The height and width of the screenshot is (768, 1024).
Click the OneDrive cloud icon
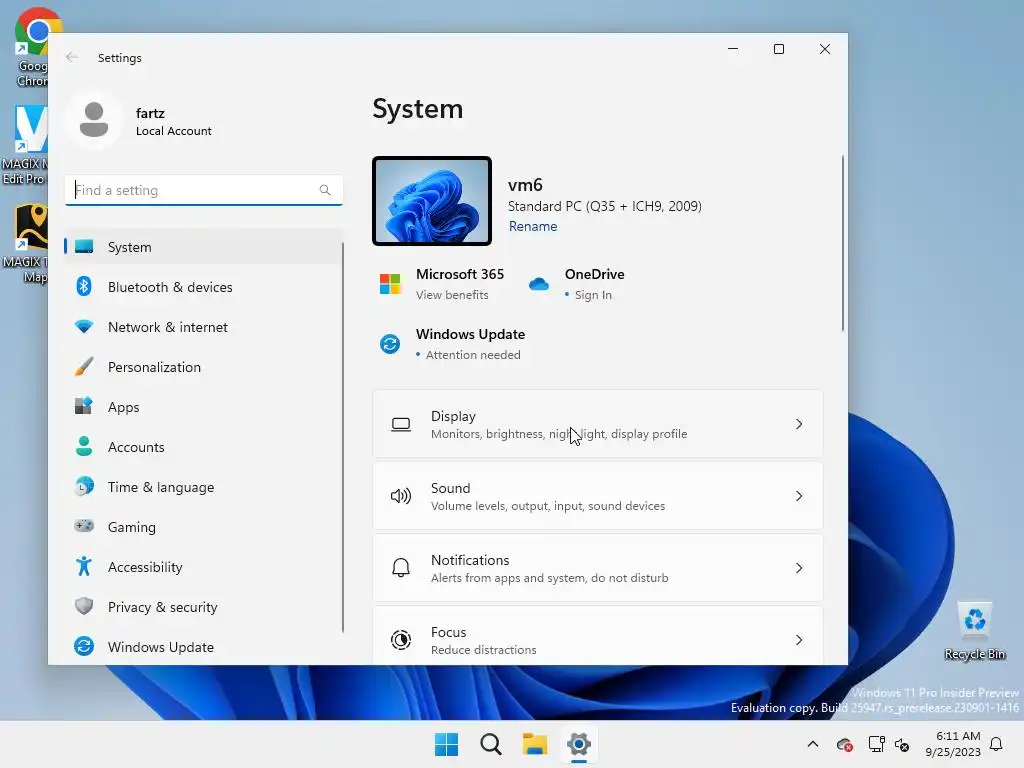pos(539,283)
